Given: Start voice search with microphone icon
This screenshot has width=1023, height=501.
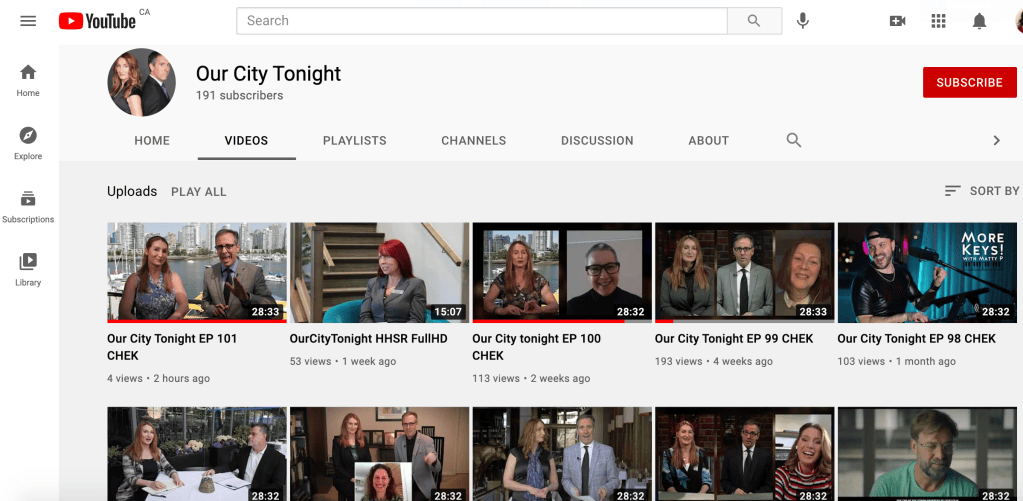Looking at the screenshot, I should 802,21.
